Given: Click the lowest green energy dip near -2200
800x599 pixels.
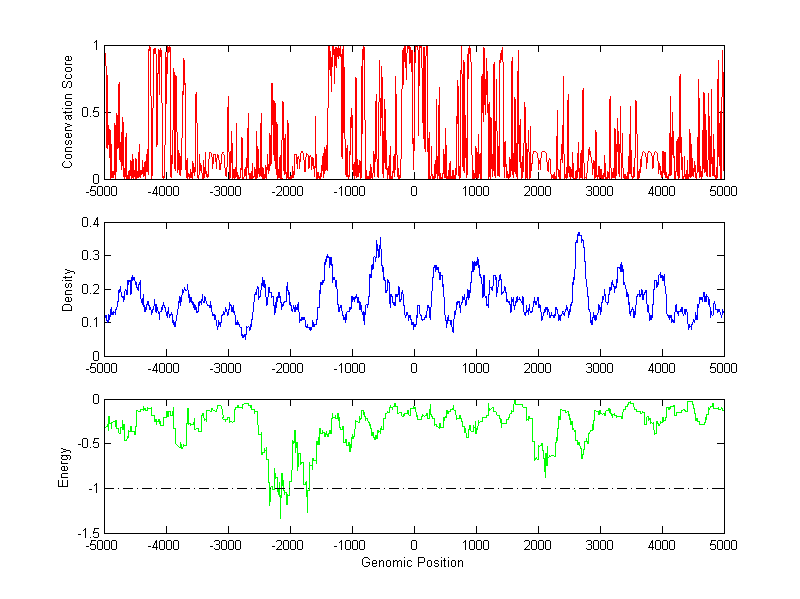Looking at the screenshot, I should click(x=280, y=516).
